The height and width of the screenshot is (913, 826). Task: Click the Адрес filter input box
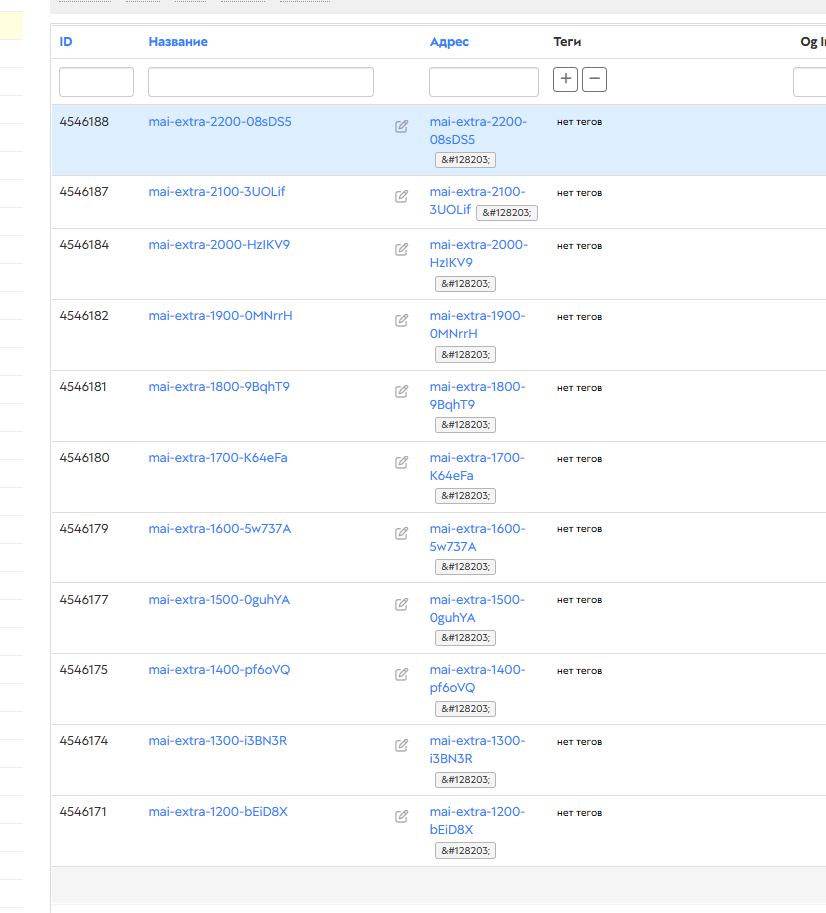pyautogui.click(x=483, y=82)
